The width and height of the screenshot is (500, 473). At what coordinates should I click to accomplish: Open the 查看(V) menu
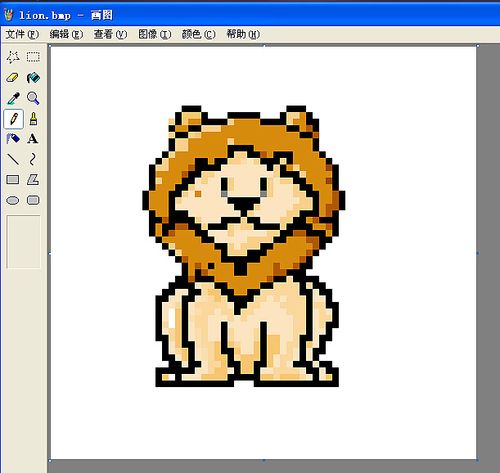(110, 34)
